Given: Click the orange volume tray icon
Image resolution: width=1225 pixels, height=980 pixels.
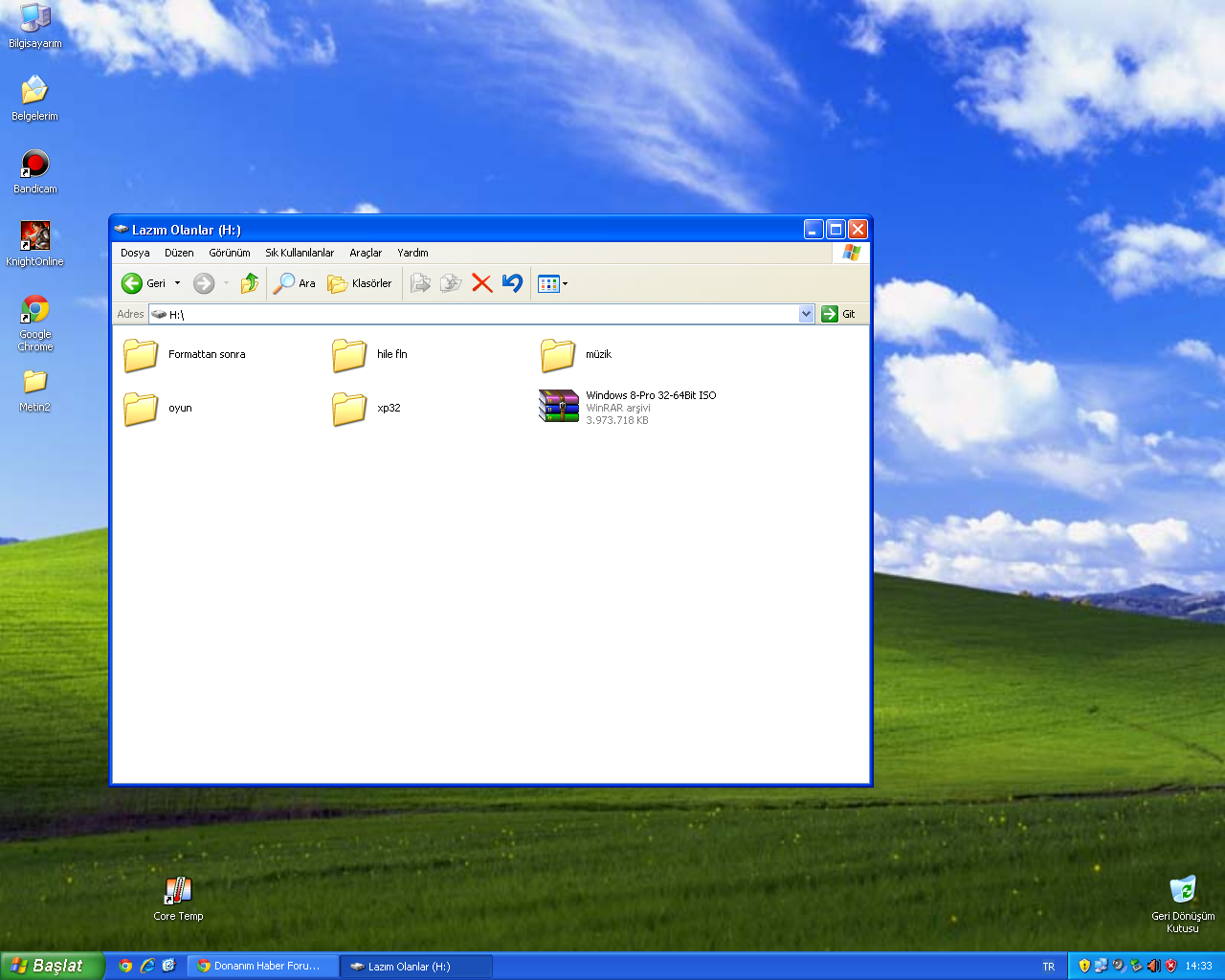Looking at the screenshot, I should coord(1153,966).
